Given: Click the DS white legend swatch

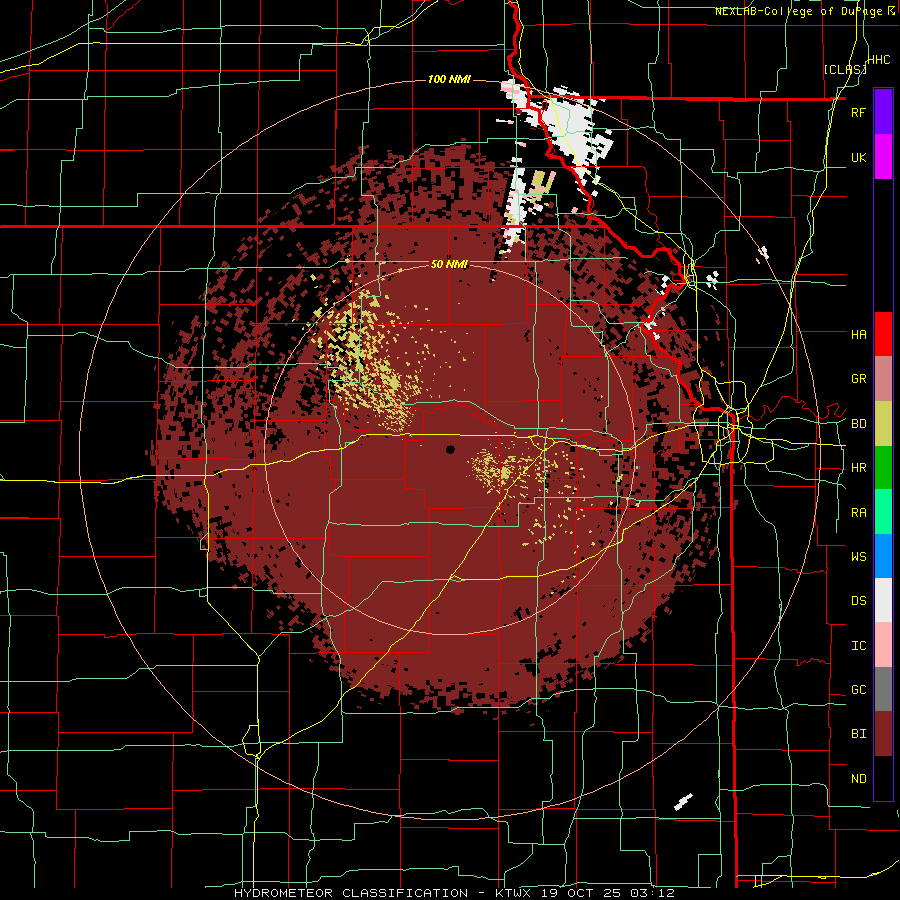Looking at the screenshot, I should [883, 600].
